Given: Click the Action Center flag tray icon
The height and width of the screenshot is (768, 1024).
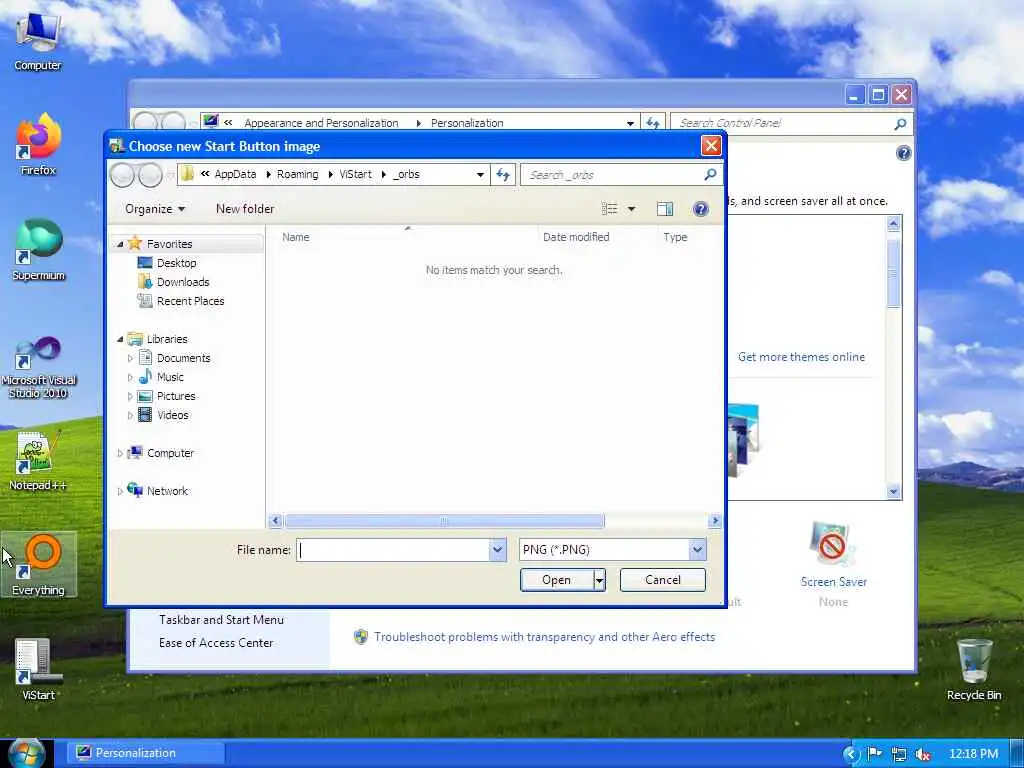Looking at the screenshot, I should pos(874,754).
